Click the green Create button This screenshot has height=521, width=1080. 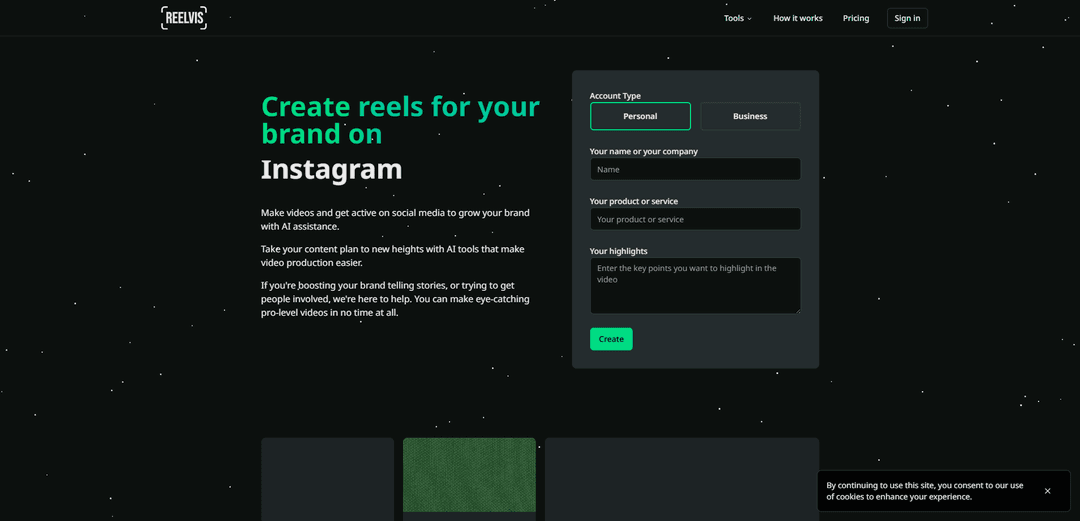611,339
